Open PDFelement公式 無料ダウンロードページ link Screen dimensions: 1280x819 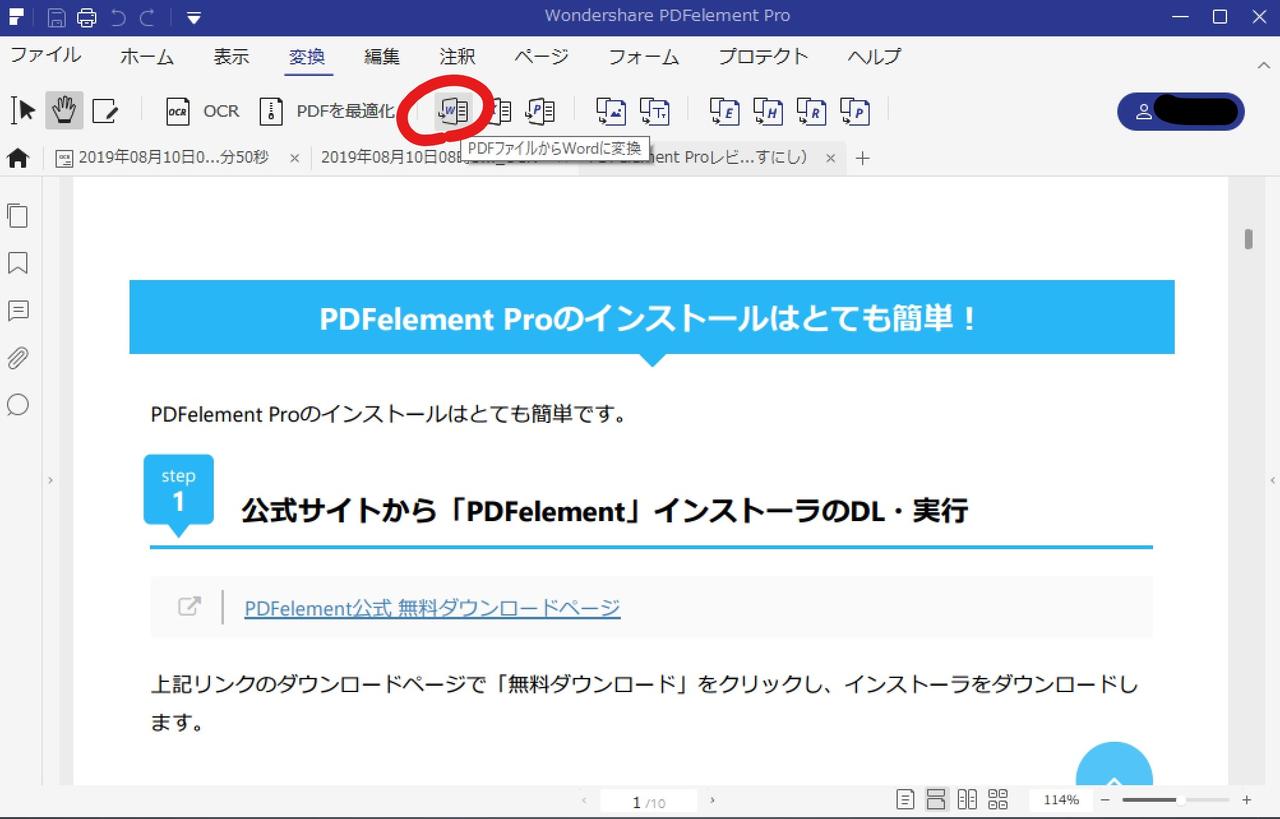tap(432, 608)
